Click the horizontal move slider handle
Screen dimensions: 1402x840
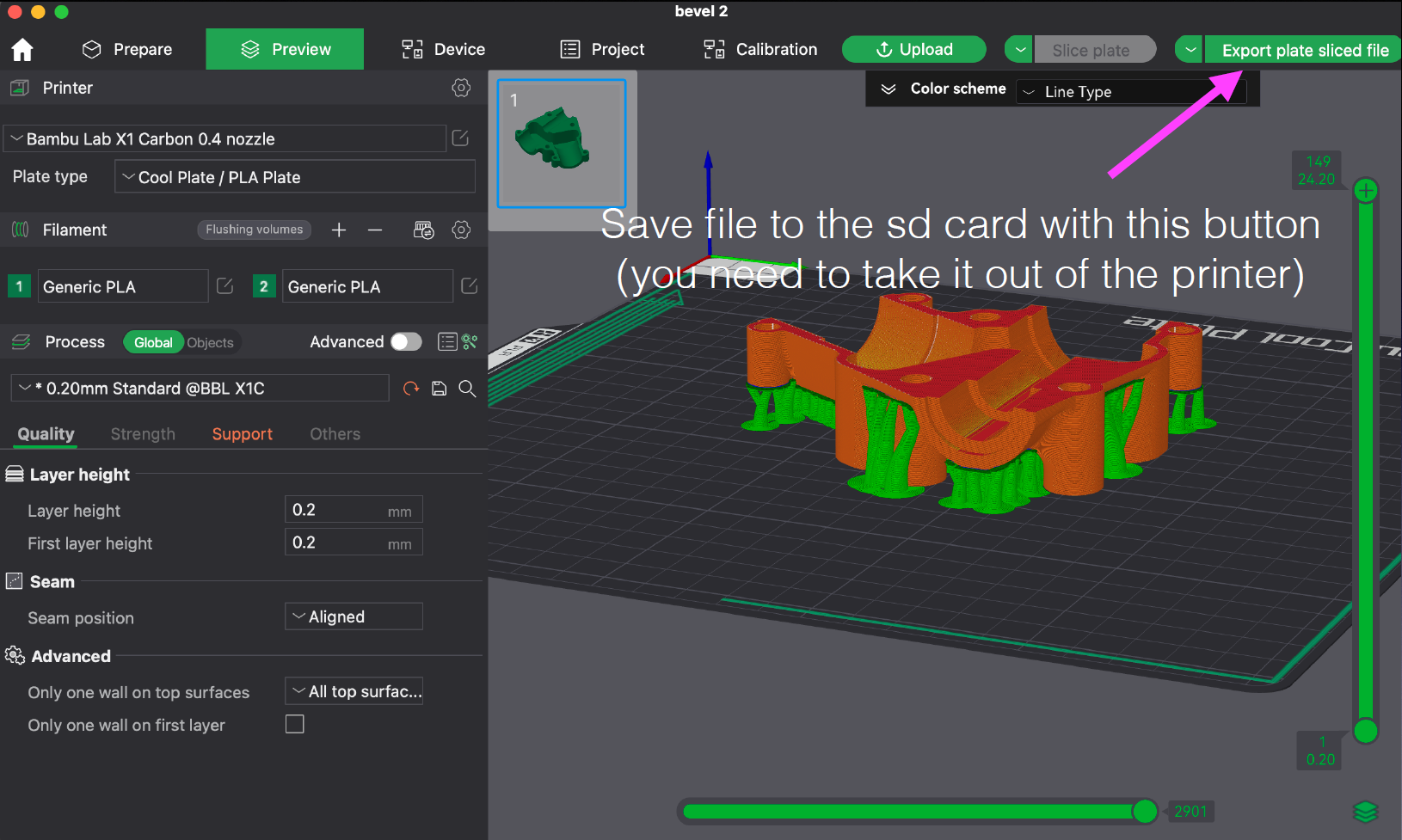click(1145, 811)
